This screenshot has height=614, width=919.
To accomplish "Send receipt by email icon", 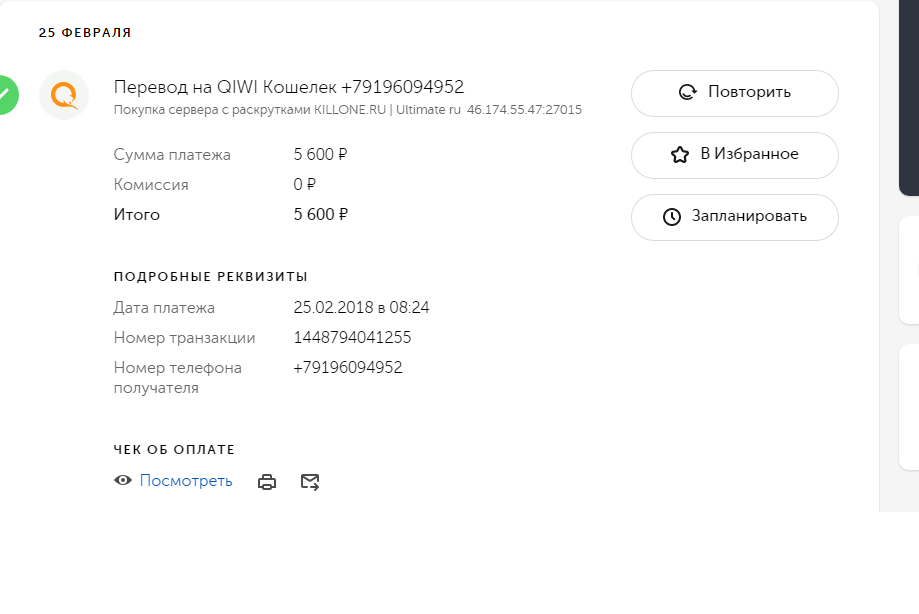I will [x=309, y=482].
